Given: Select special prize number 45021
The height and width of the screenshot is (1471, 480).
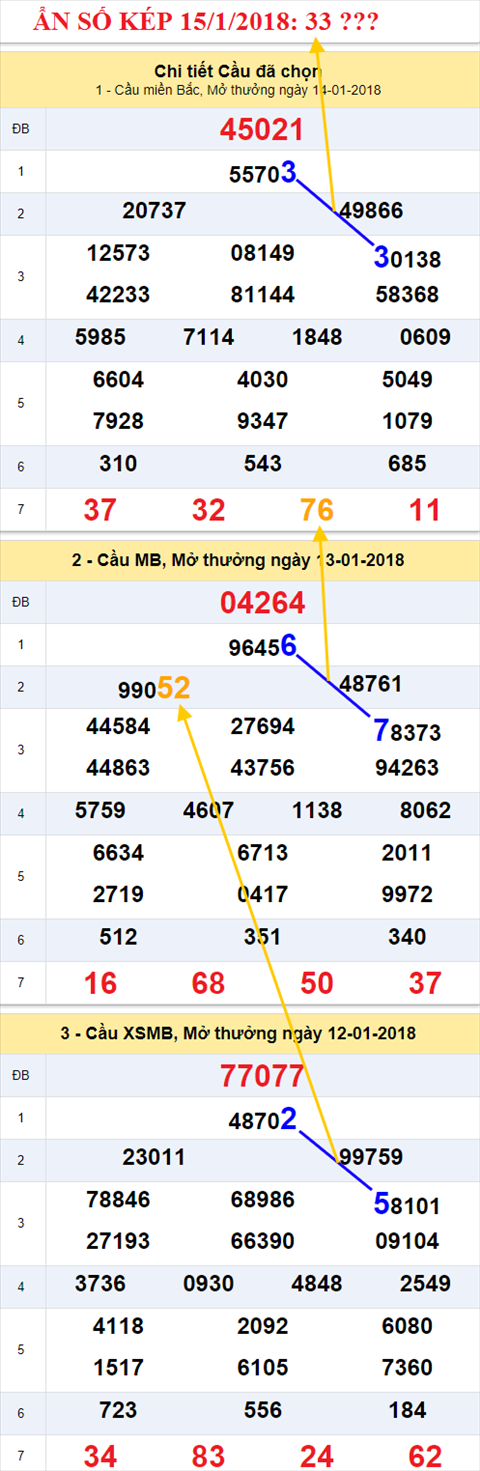Looking at the screenshot, I should click(x=261, y=130).
